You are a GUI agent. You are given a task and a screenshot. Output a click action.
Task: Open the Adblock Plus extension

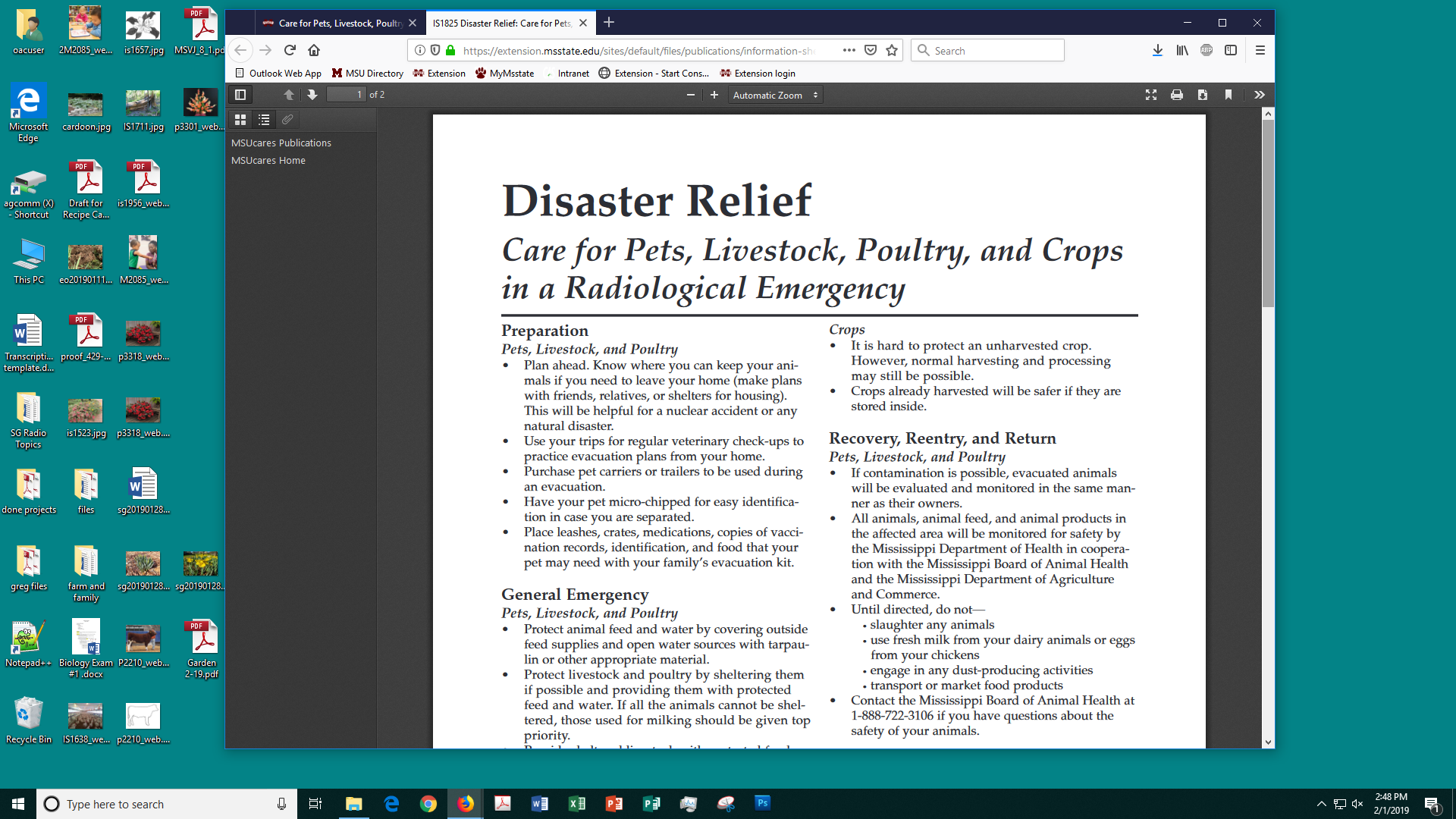tap(1207, 50)
